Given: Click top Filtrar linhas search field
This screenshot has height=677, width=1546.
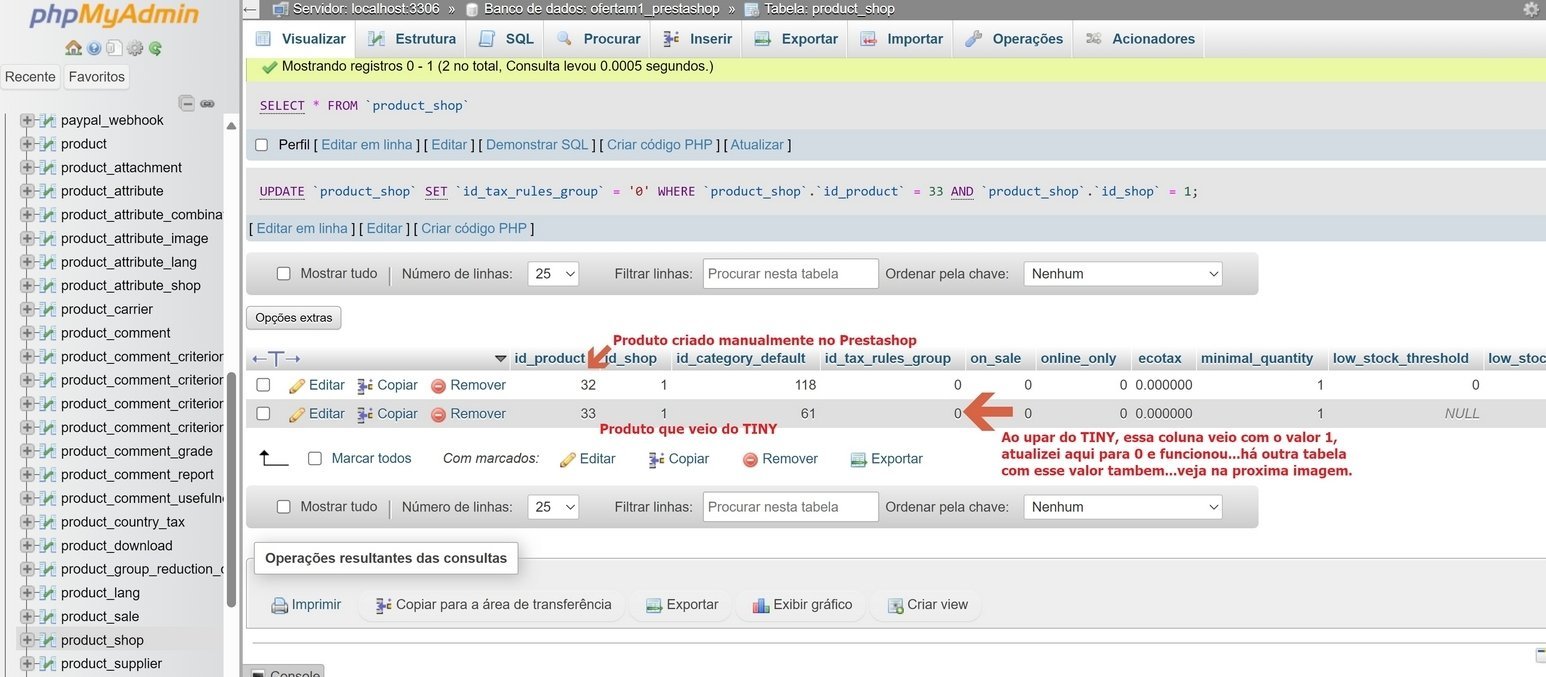Looking at the screenshot, I should (791, 274).
